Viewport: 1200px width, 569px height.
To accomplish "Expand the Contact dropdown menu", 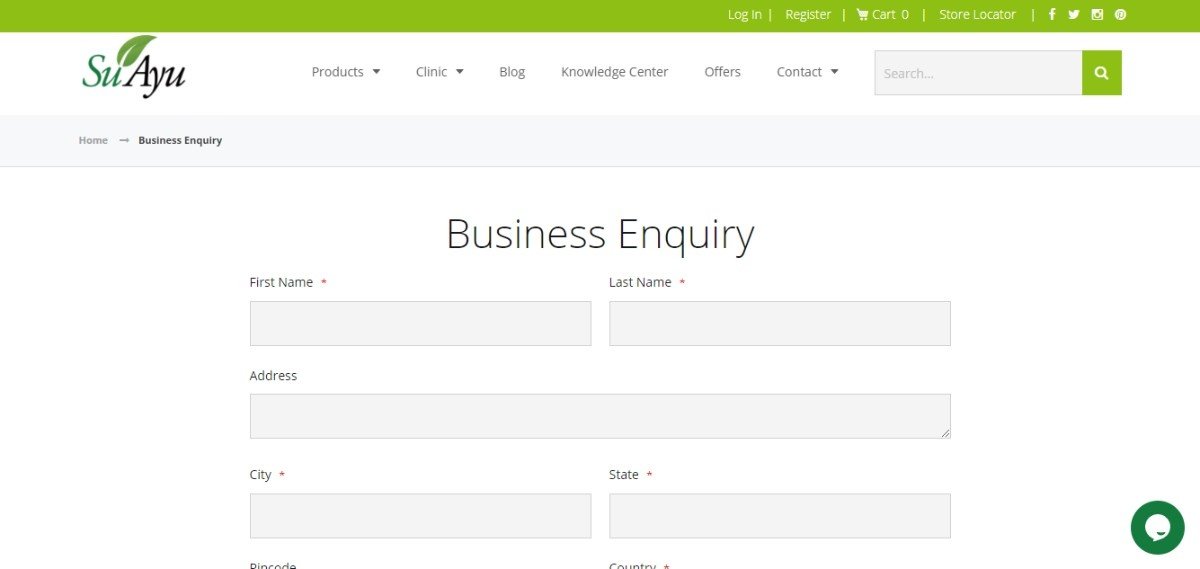I will click(x=807, y=72).
